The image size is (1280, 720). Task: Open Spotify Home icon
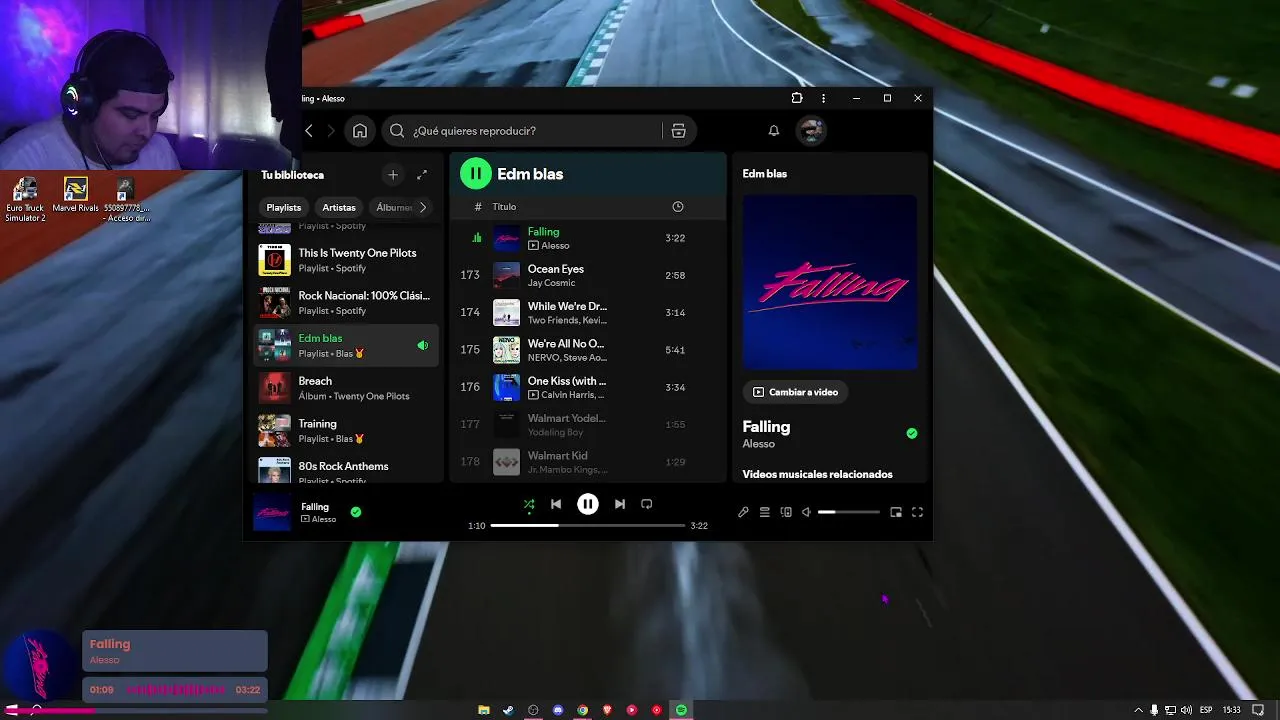360,131
